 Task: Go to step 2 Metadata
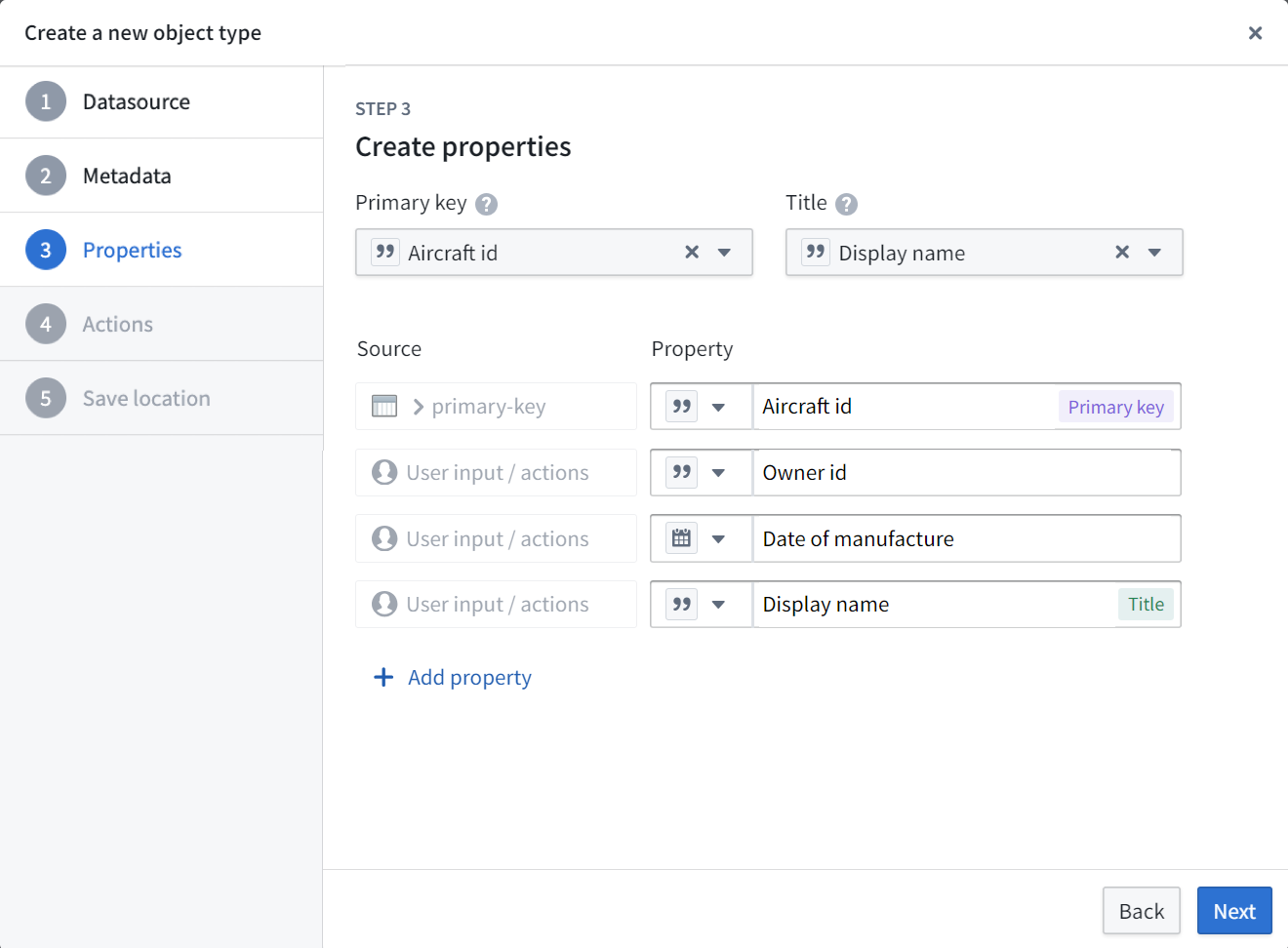[162, 176]
